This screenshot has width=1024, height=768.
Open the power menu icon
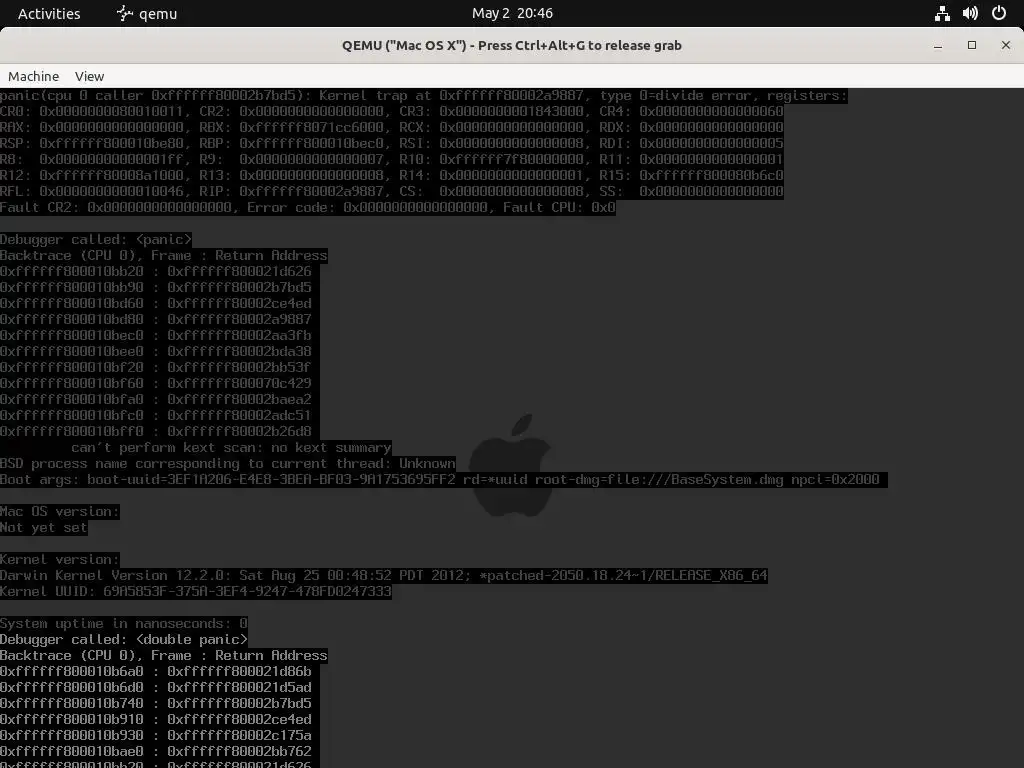pyautogui.click(x=999, y=13)
